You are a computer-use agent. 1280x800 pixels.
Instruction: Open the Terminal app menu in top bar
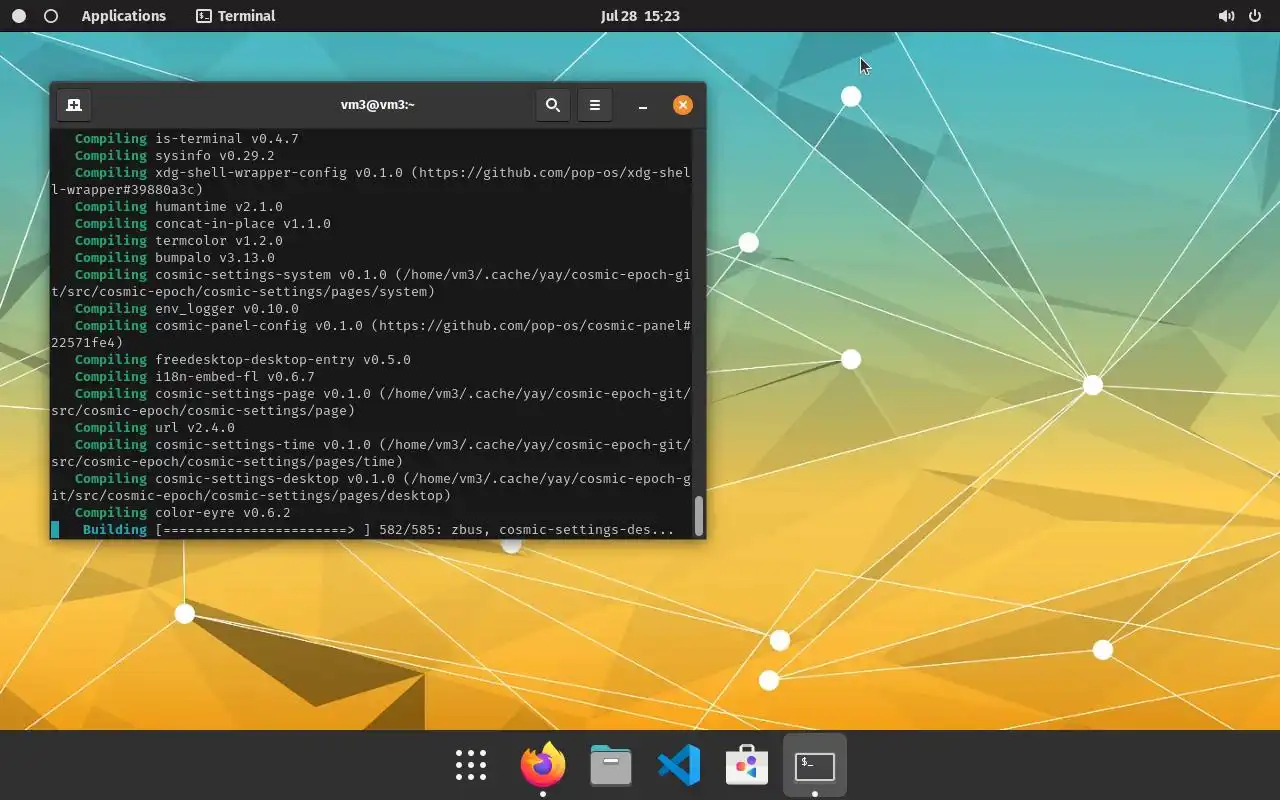236,16
